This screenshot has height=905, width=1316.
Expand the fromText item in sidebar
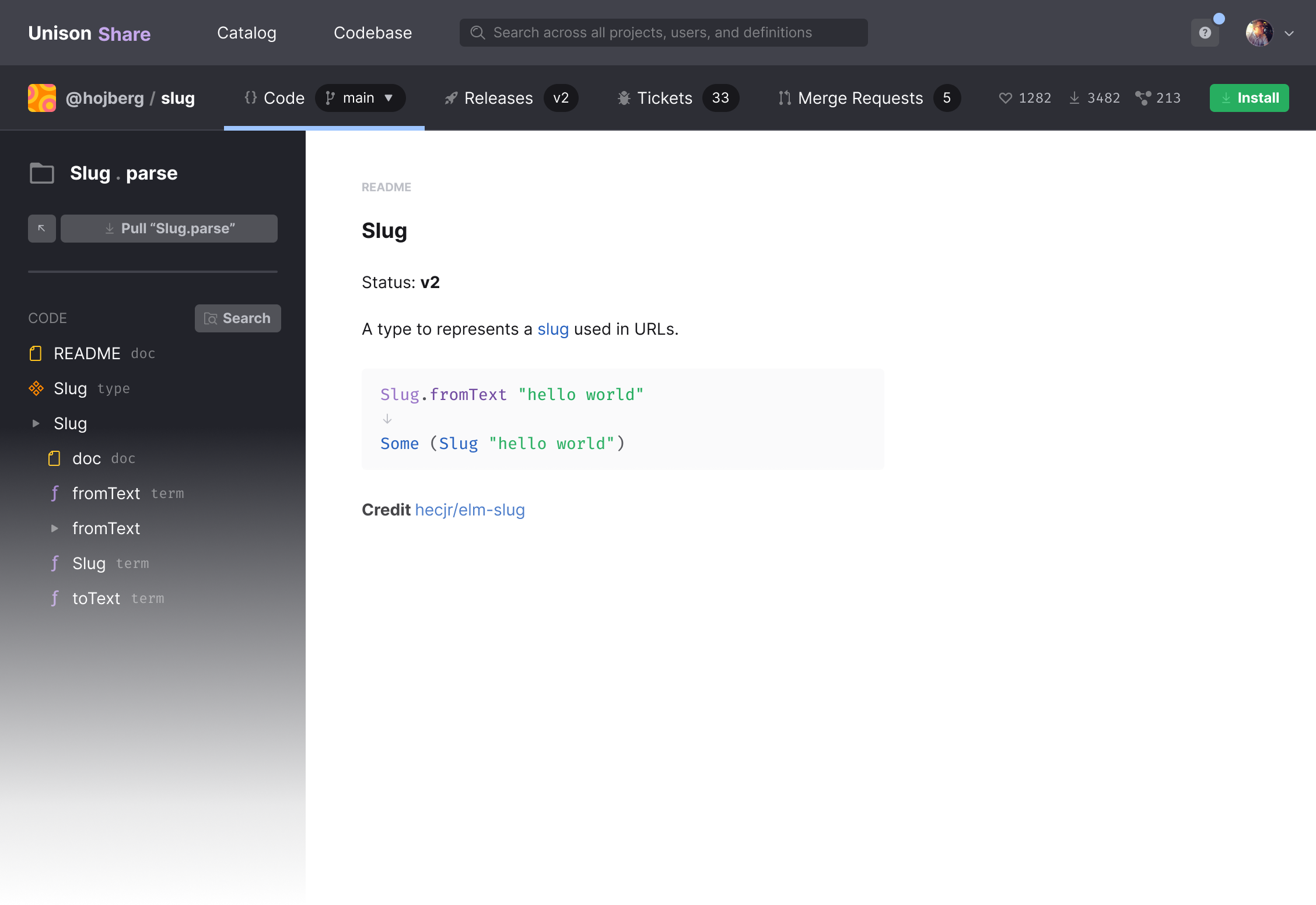point(55,527)
